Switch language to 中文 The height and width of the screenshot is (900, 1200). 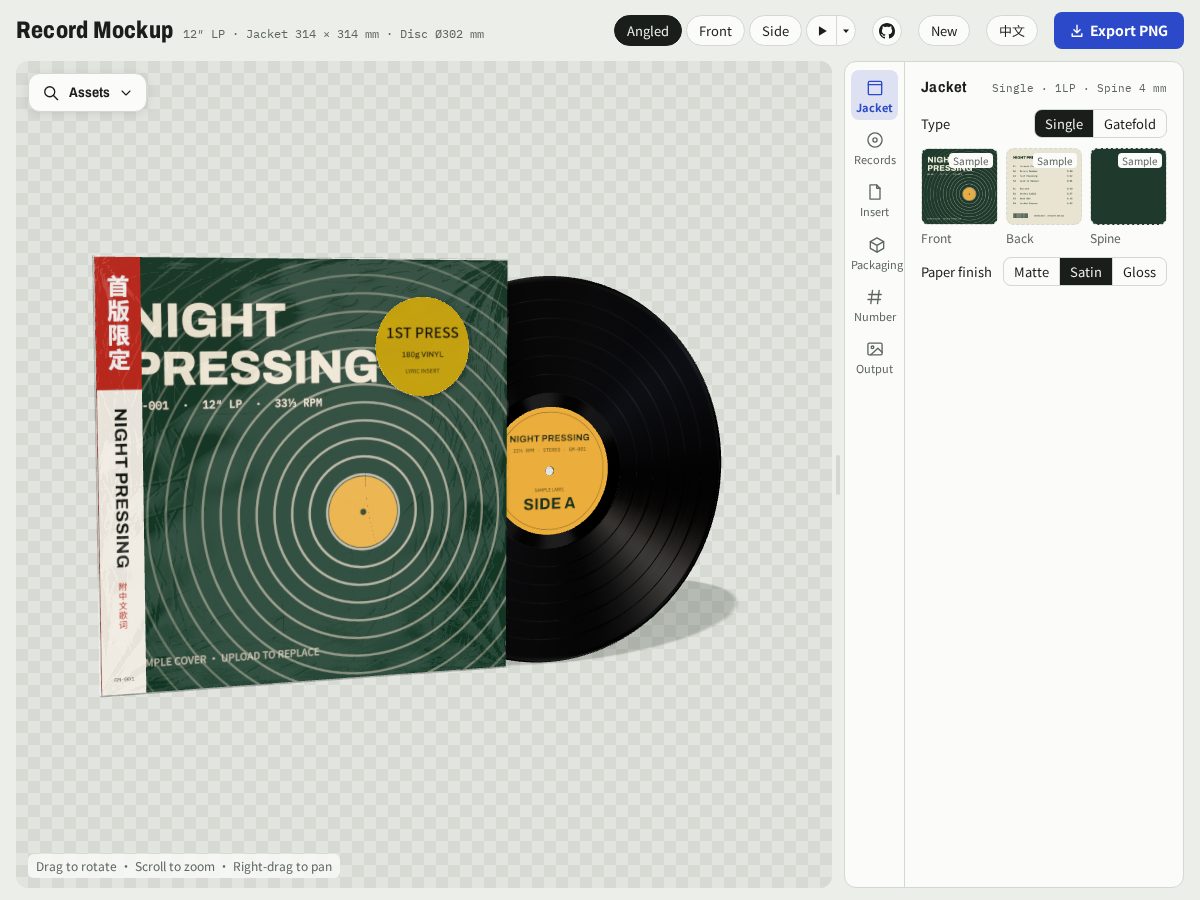point(1012,31)
